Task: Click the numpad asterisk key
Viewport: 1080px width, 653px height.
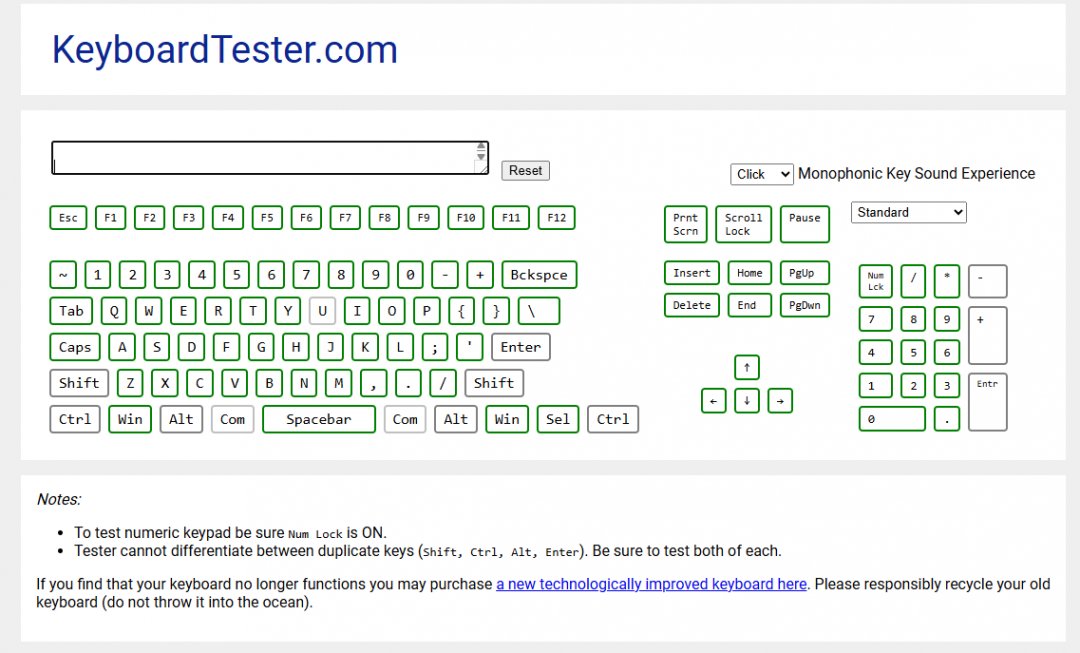Action: pos(947,281)
